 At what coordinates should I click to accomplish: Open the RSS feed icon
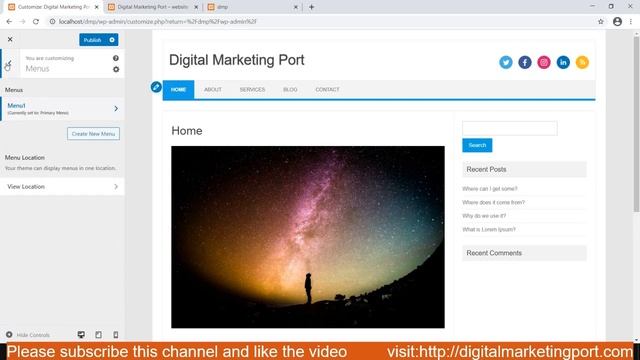[582, 62]
